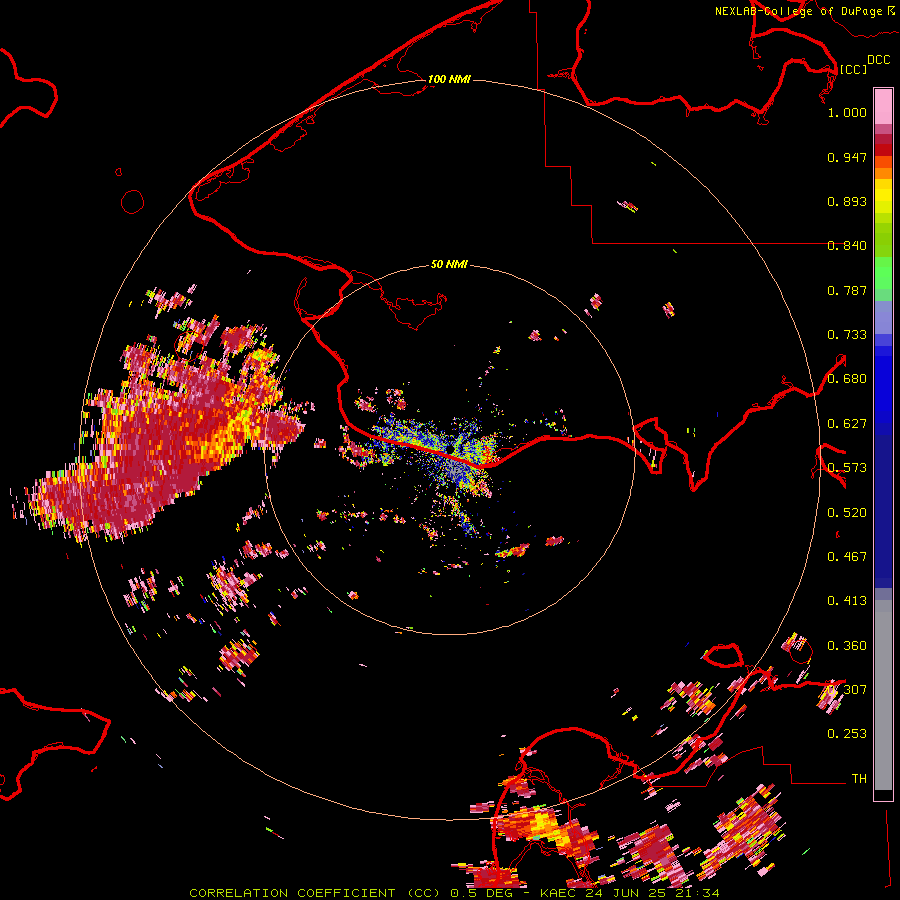
Task: Select the 0.467 scale value
Action: point(847,557)
